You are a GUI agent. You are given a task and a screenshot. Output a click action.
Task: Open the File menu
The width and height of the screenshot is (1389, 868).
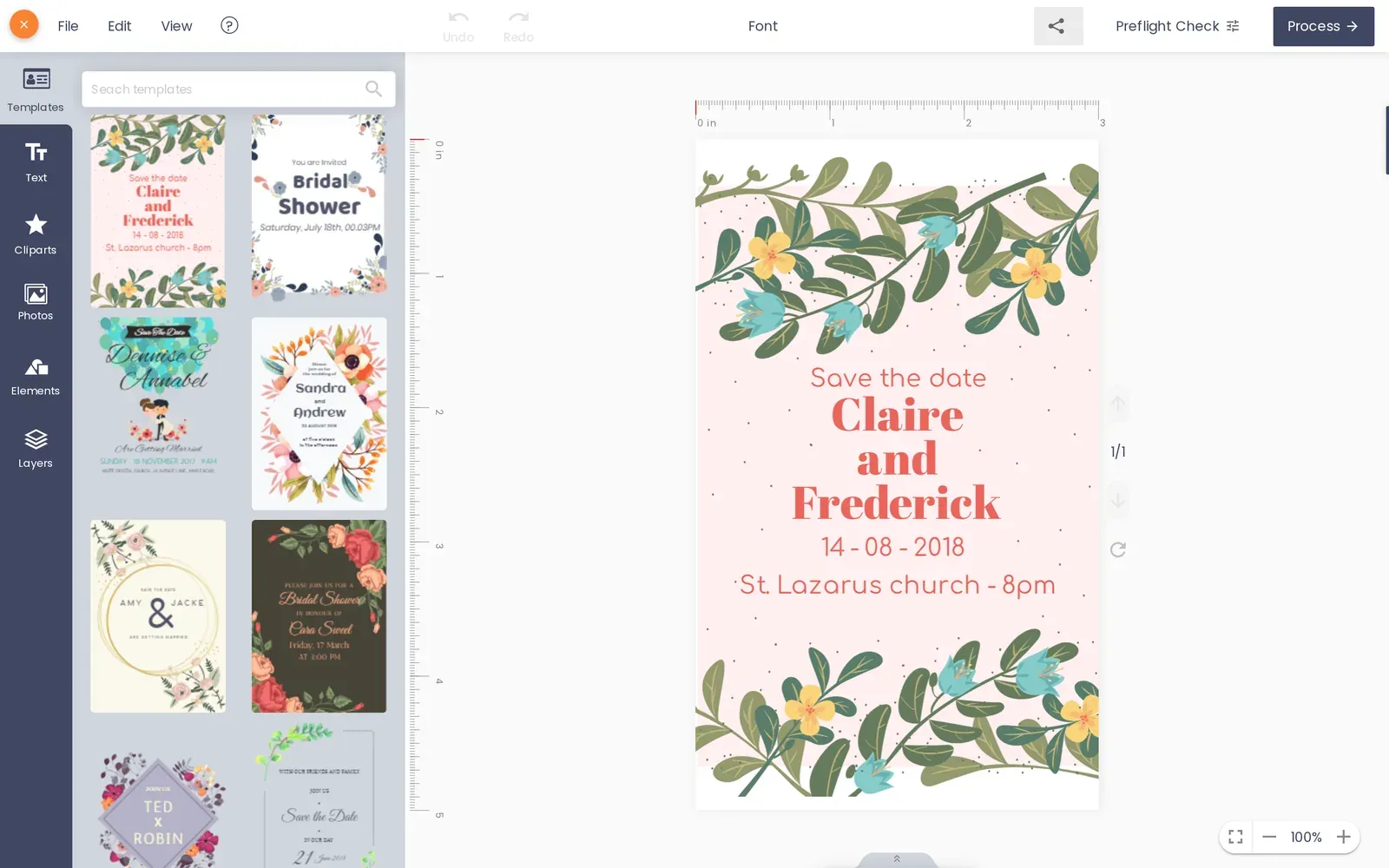point(68,26)
